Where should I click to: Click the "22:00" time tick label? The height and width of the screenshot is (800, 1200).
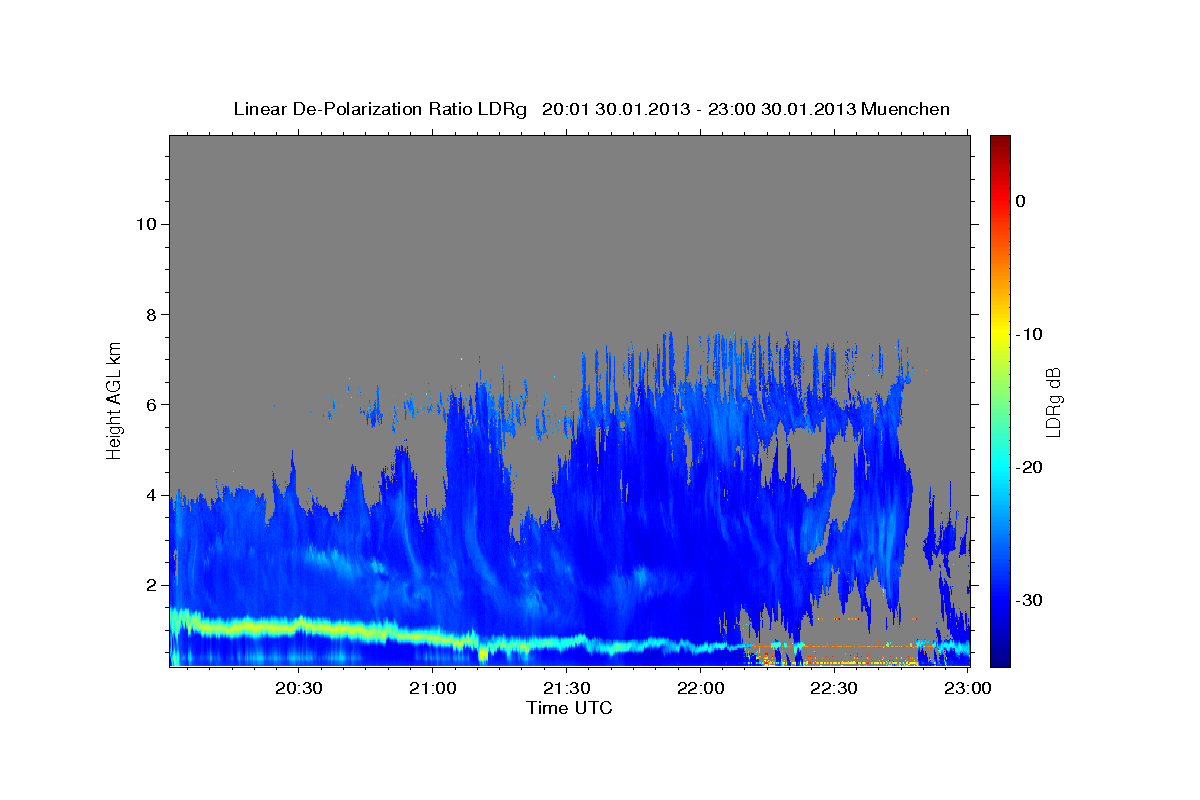[x=701, y=688]
